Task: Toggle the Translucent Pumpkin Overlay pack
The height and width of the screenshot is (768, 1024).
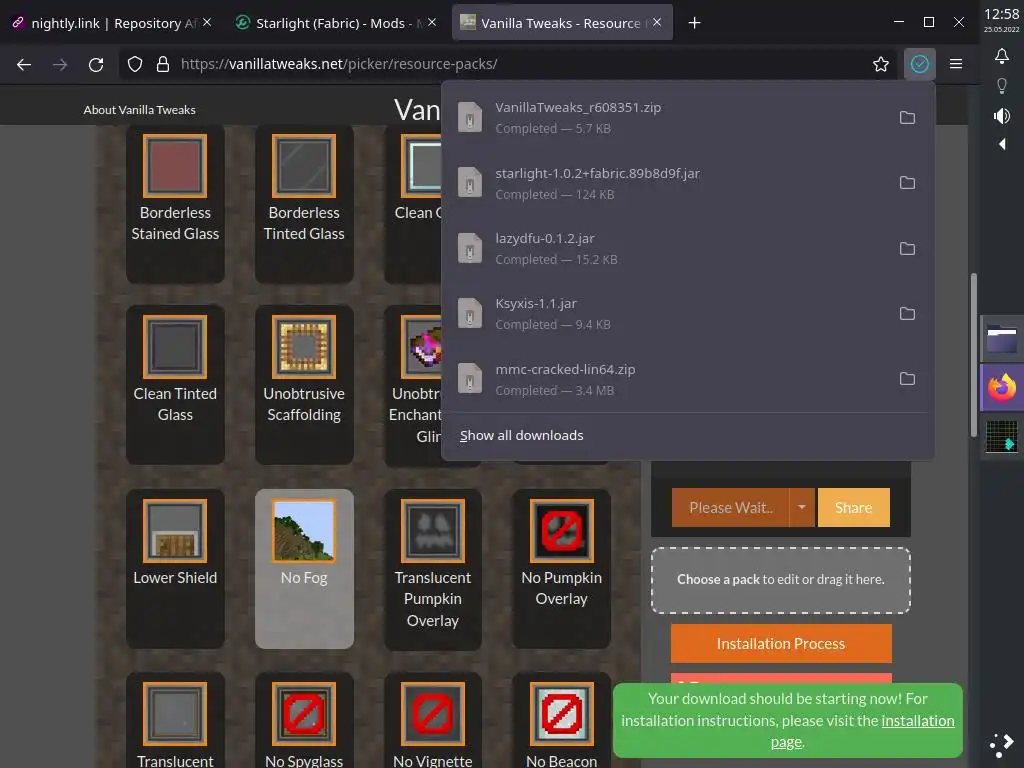Action: click(432, 568)
